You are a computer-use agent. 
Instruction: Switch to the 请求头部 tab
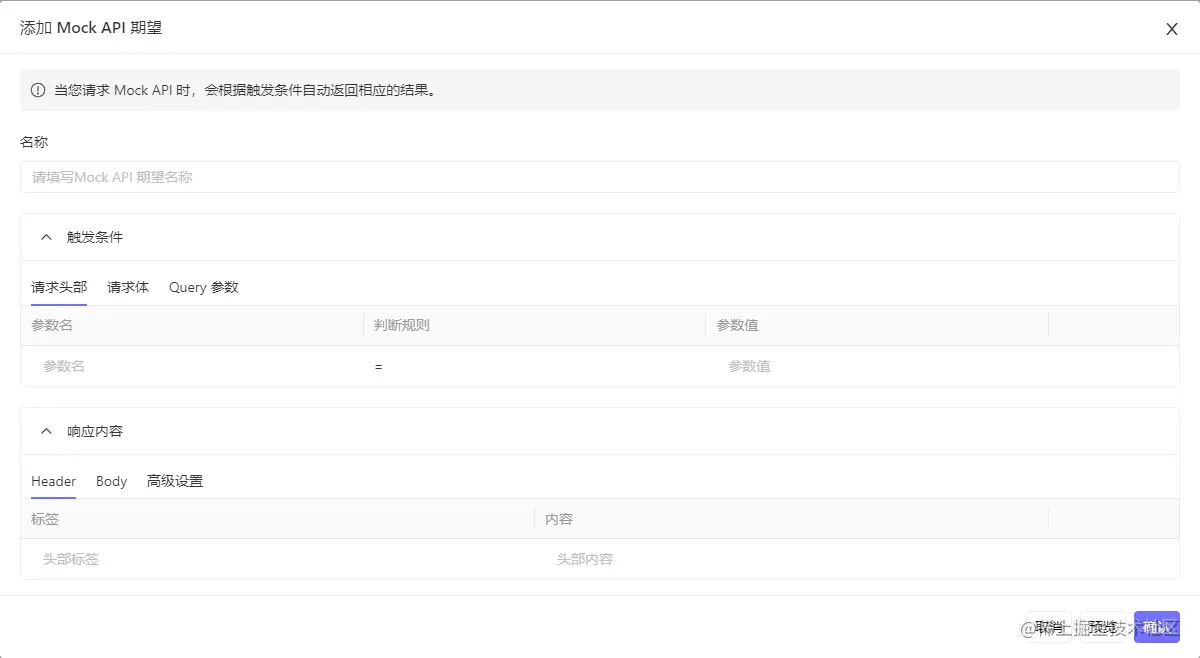(59, 287)
